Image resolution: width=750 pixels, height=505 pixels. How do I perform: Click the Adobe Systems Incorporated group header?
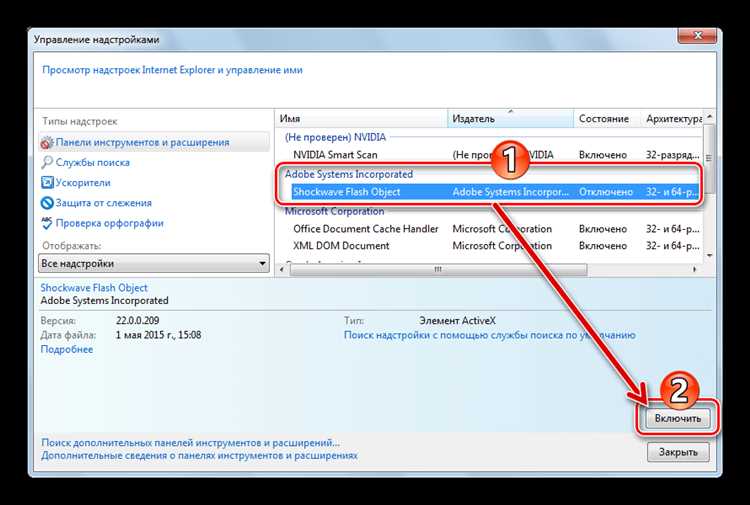349,175
